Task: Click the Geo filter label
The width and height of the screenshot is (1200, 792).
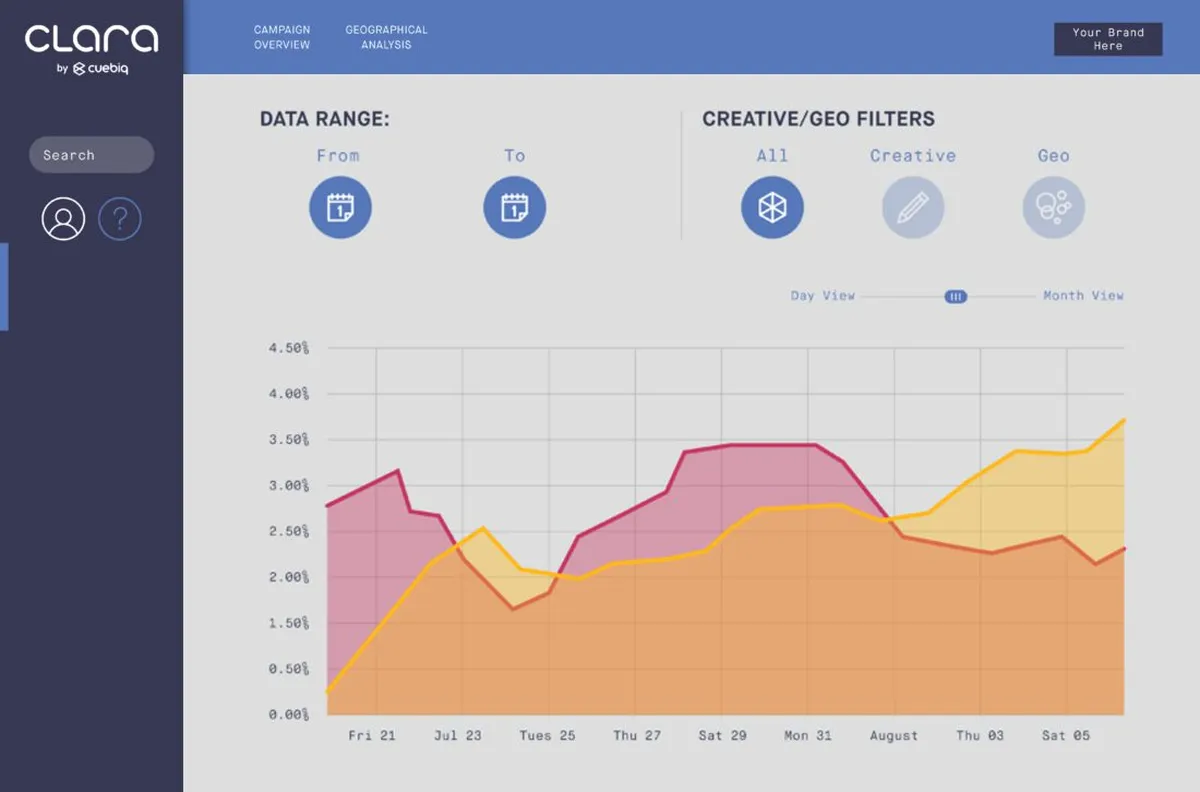Action: click(x=1053, y=156)
